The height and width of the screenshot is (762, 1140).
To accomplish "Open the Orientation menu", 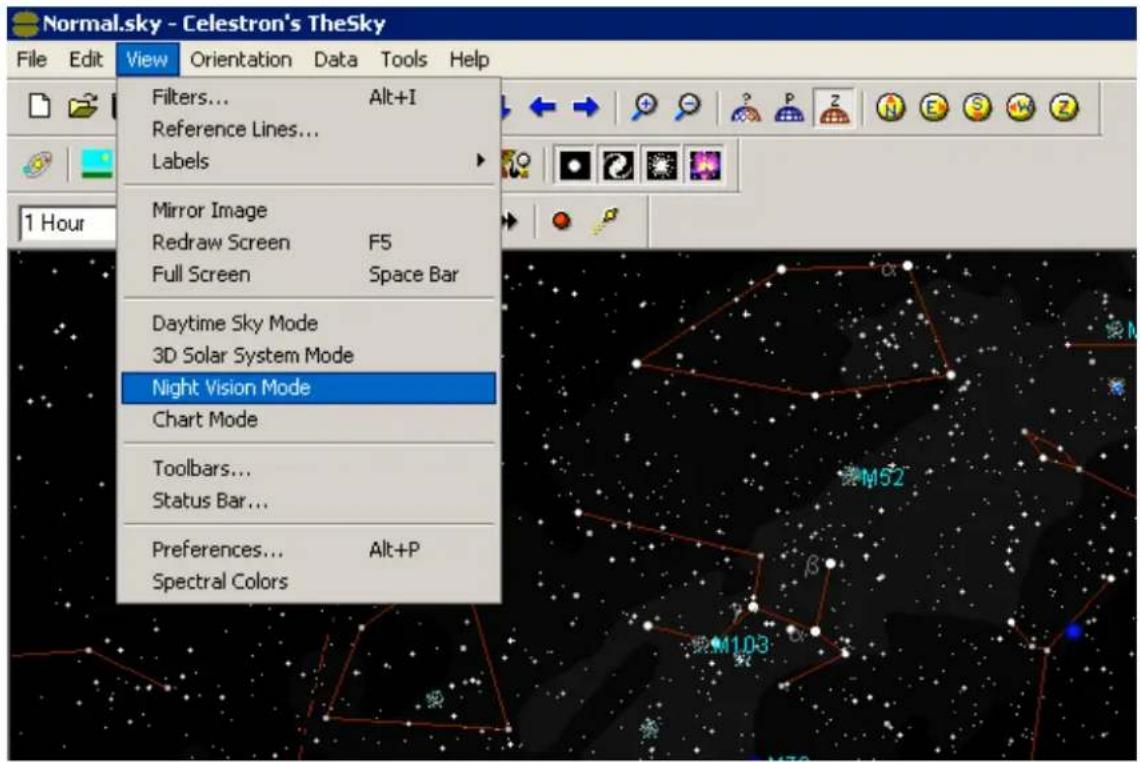I will coord(241,60).
